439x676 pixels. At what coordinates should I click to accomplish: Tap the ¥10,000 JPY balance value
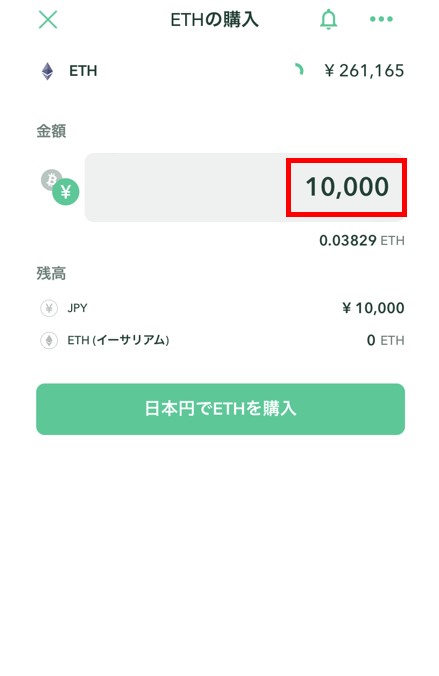373,308
